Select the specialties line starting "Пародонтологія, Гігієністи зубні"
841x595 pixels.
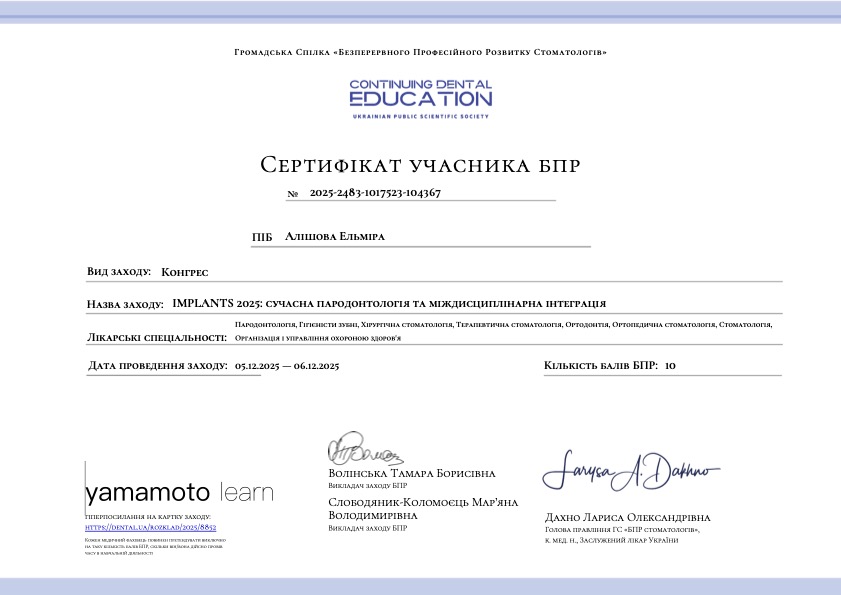[503, 325]
